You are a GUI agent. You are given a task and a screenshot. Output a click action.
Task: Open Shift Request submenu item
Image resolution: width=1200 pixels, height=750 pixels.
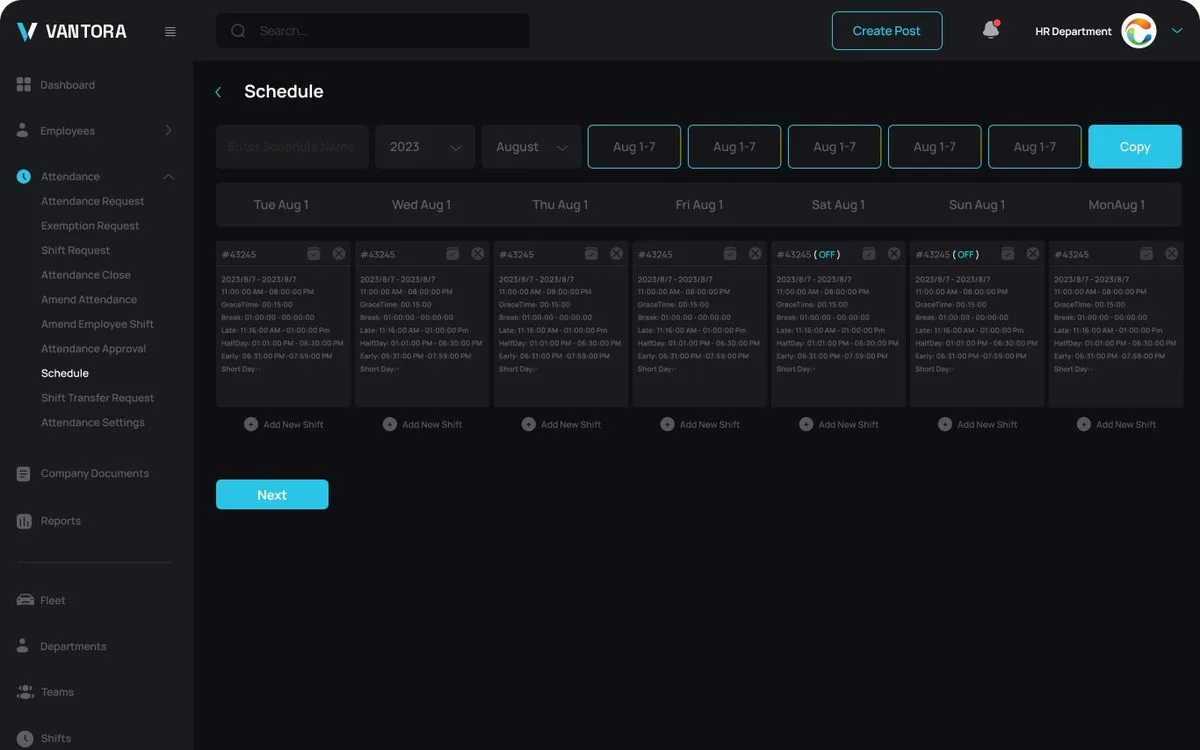[x=76, y=250]
